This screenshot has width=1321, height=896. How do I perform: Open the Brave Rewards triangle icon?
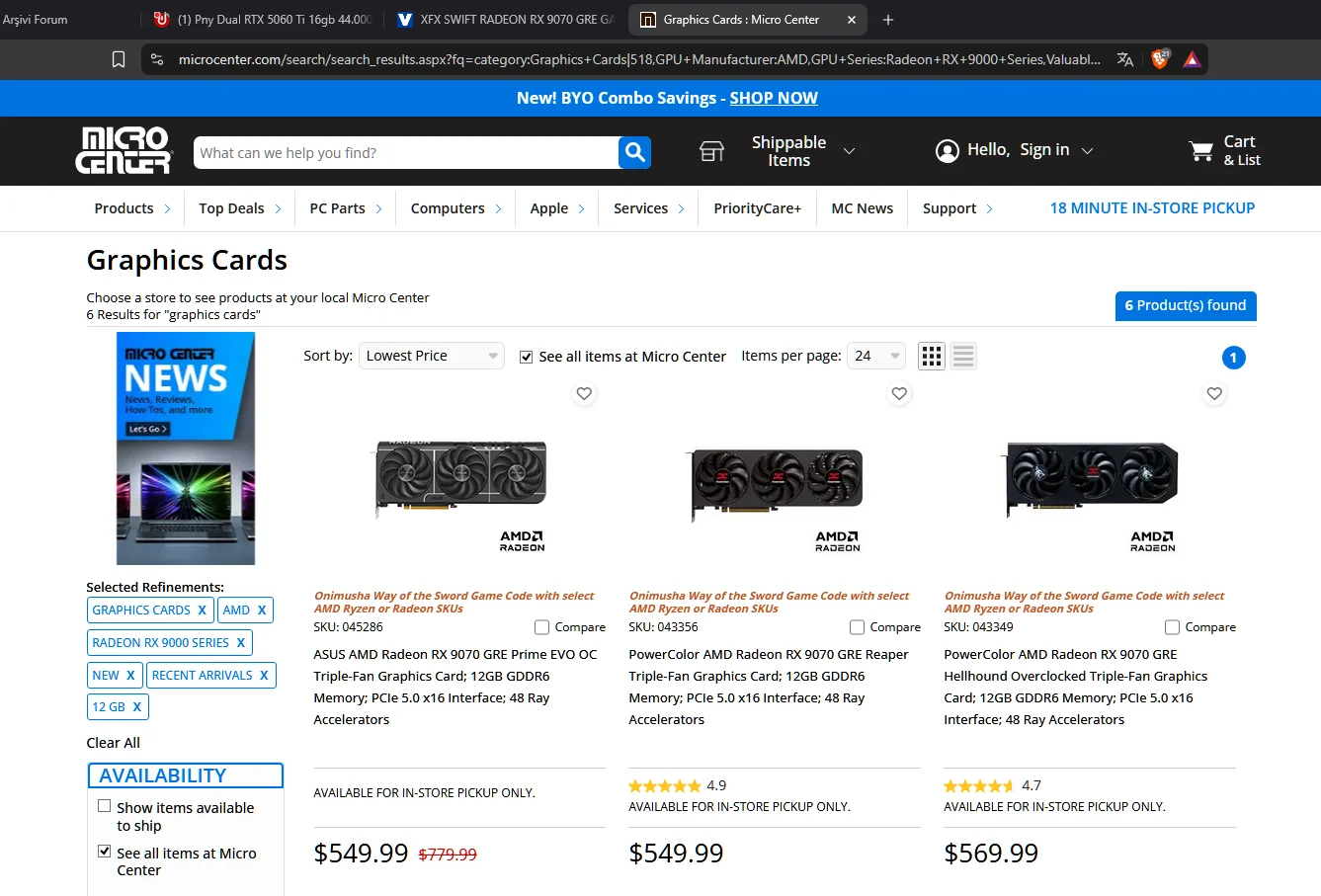[1192, 59]
